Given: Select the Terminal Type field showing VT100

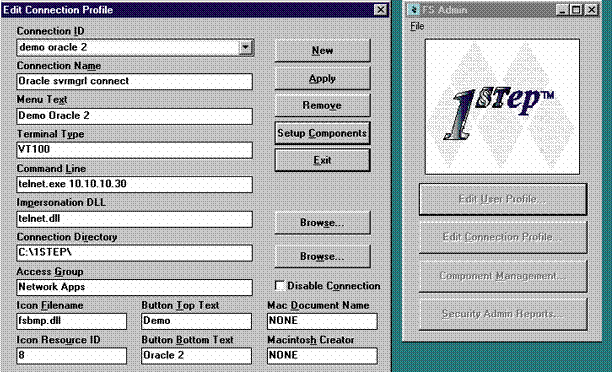Looking at the screenshot, I should (x=134, y=150).
